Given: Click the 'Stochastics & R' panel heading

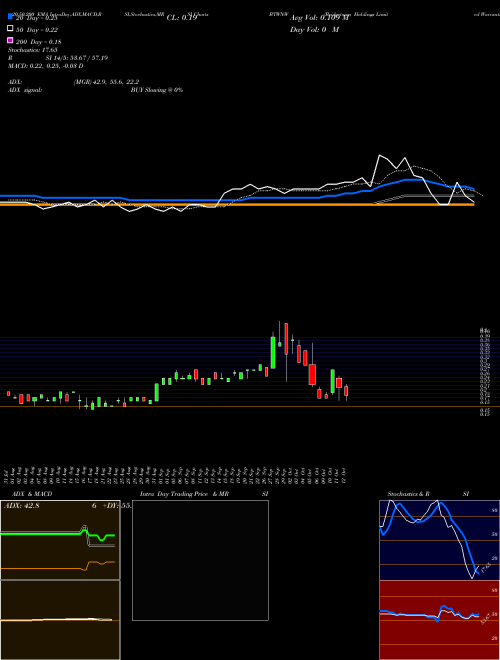Looking at the screenshot, I should (408, 494).
